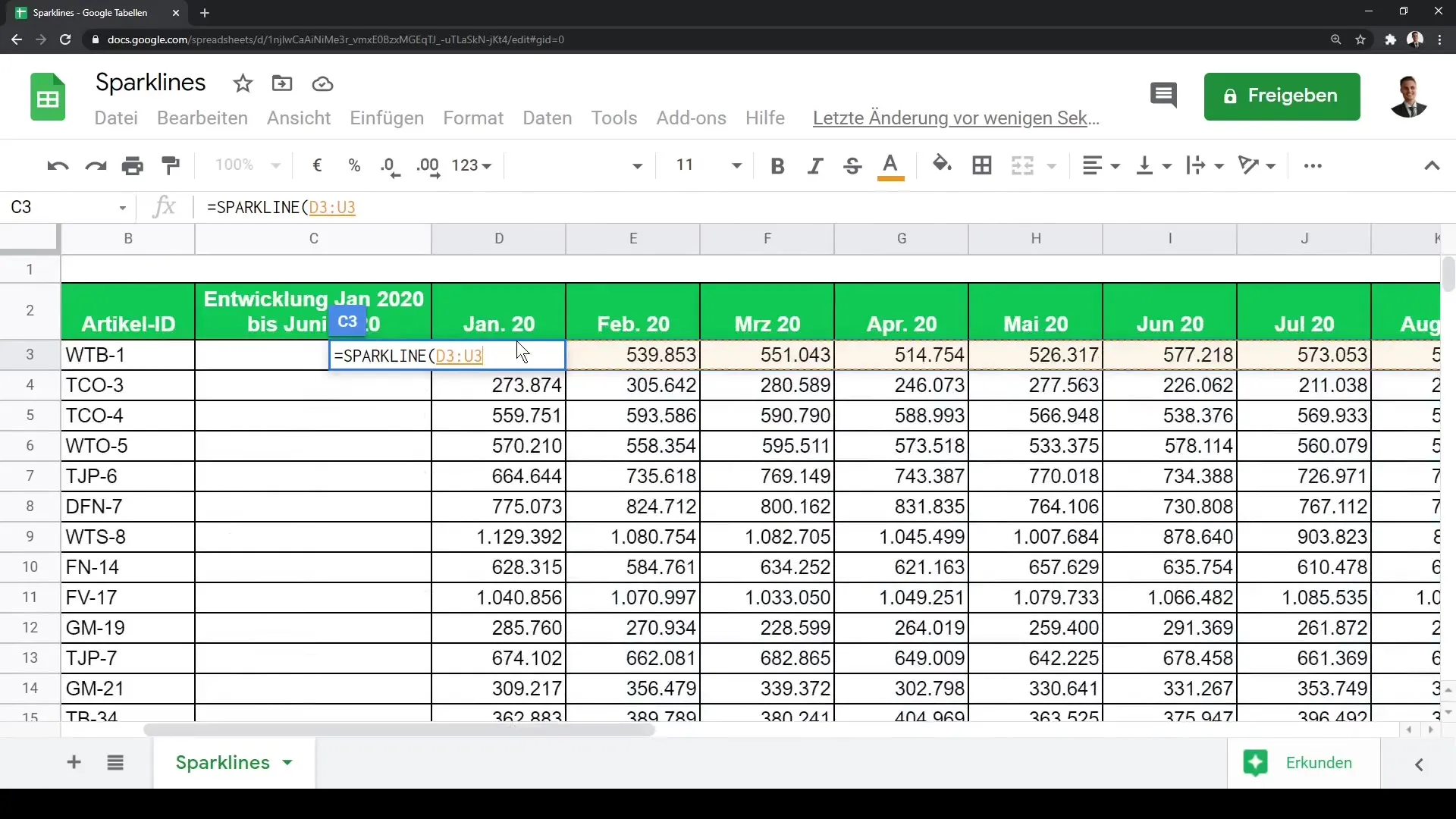Open horizontal align dropdown
1456x819 pixels.
pyautogui.click(x=1101, y=165)
